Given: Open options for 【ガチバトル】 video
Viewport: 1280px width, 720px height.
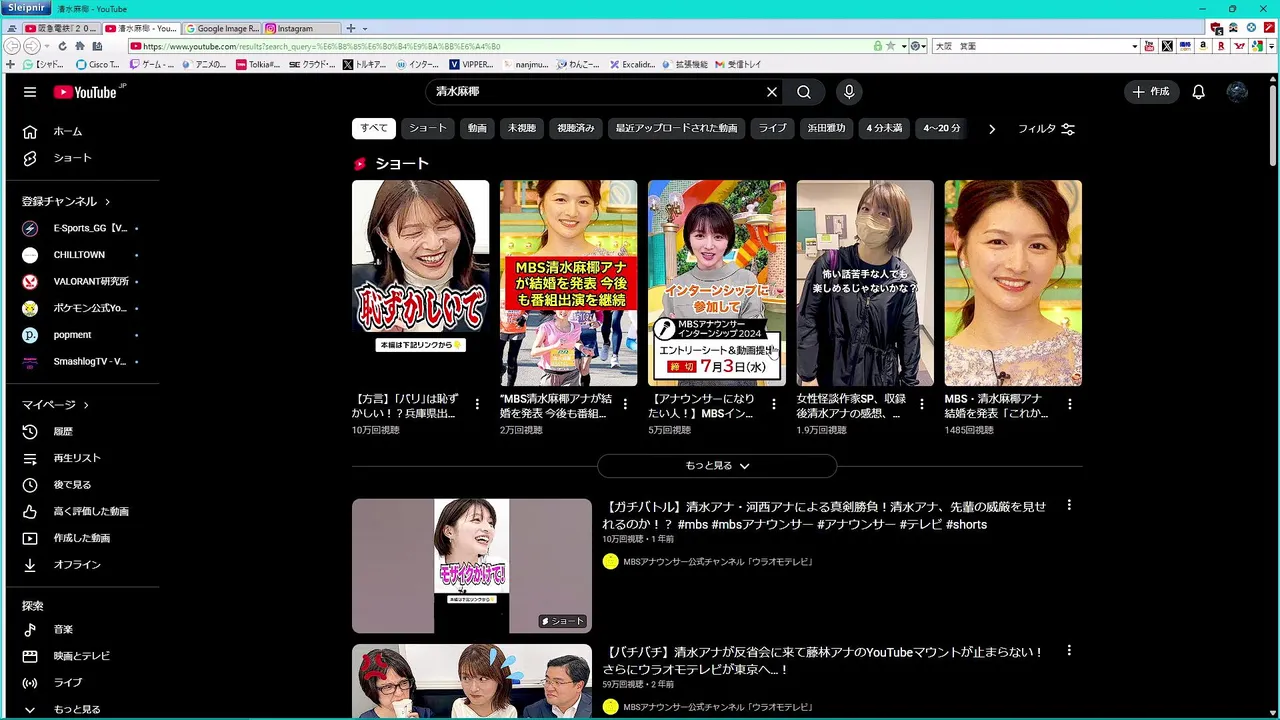Looking at the screenshot, I should coord(1069,505).
